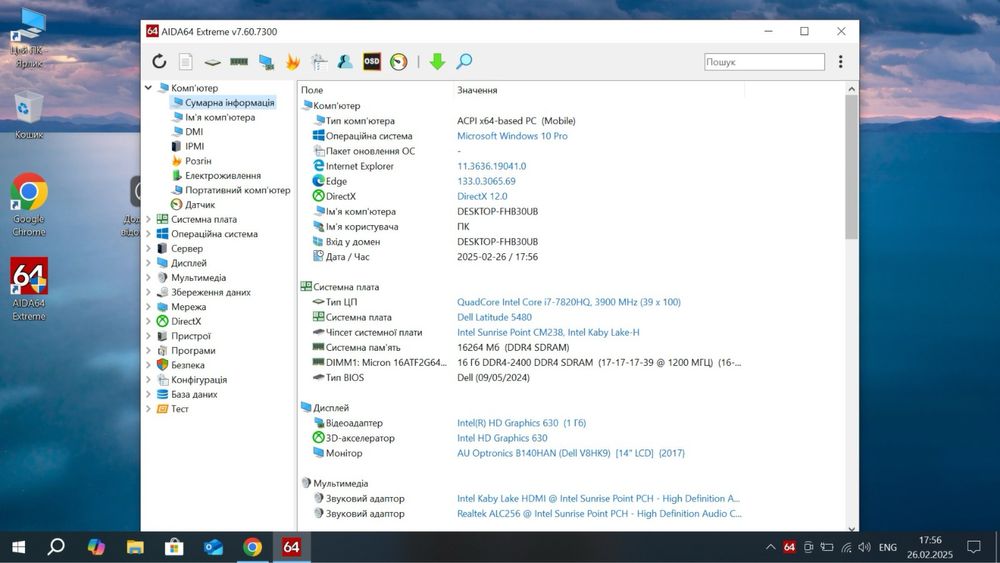Select the Безпека tree item
This screenshot has height=563, width=1000.
tap(188, 365)
